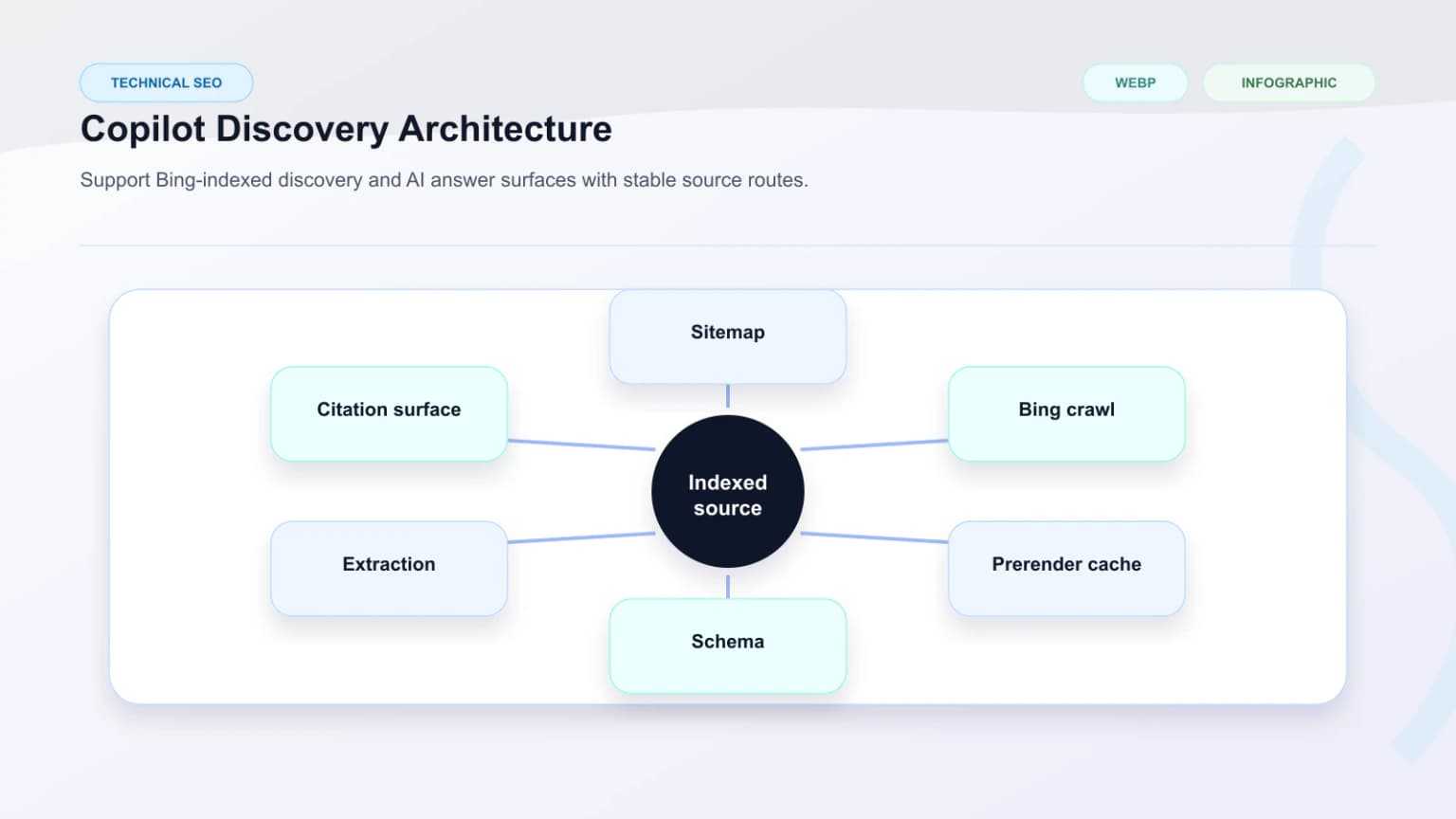Click the TECHNICAL SEO tag pill
1456x819 pixels.
pos(166,82)
